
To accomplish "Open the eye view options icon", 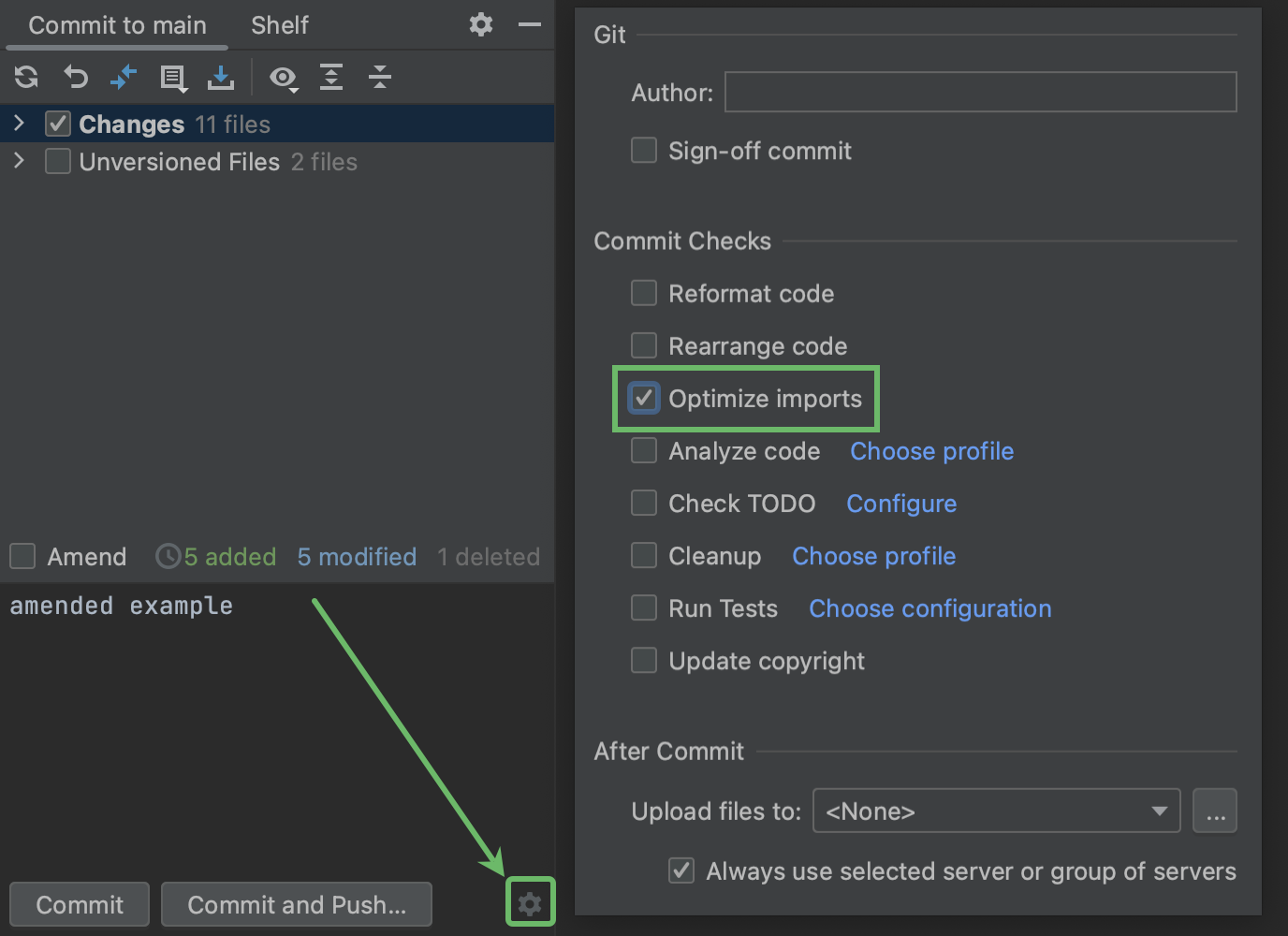I will tap(283, 79).
